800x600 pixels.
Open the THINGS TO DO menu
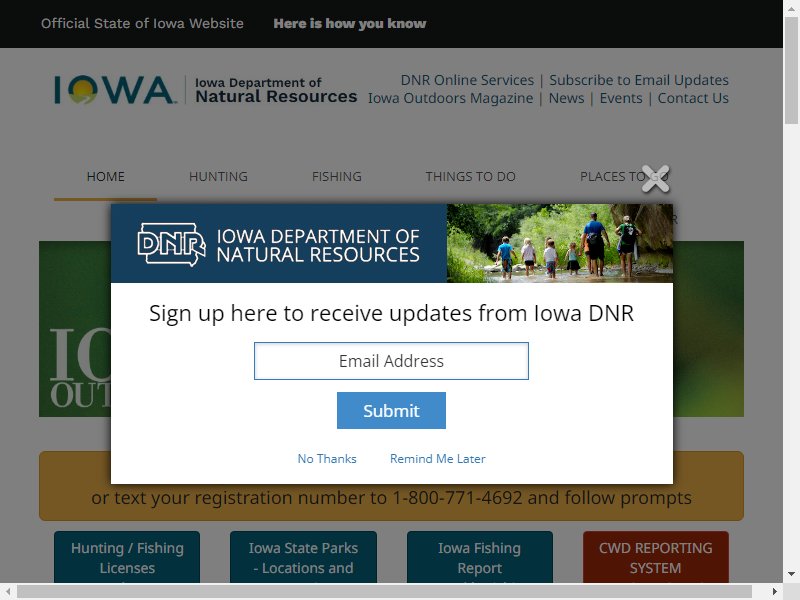click(470, 177)
